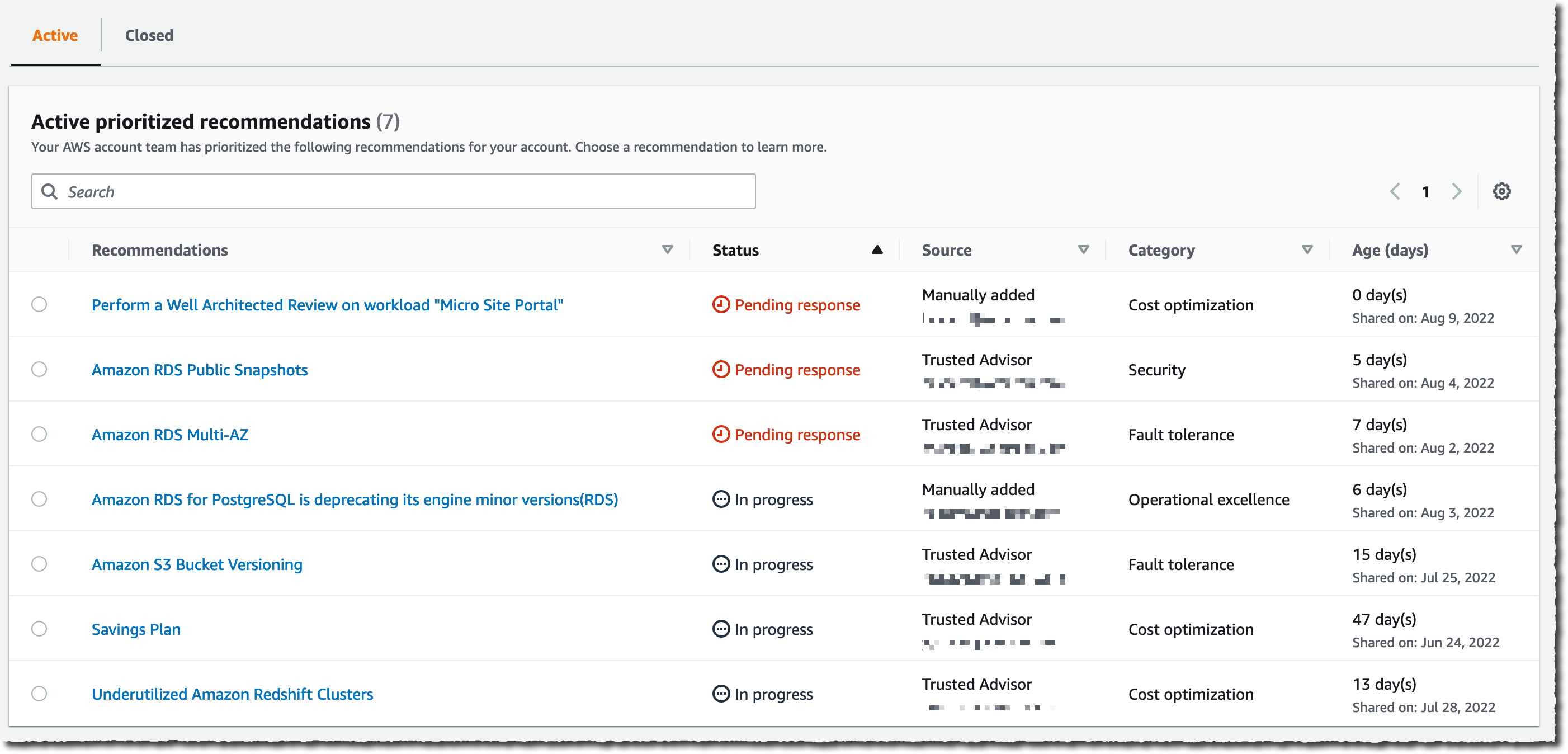Sort by Recommendations column arrow

pyautogui.click(x=667, y=249)
